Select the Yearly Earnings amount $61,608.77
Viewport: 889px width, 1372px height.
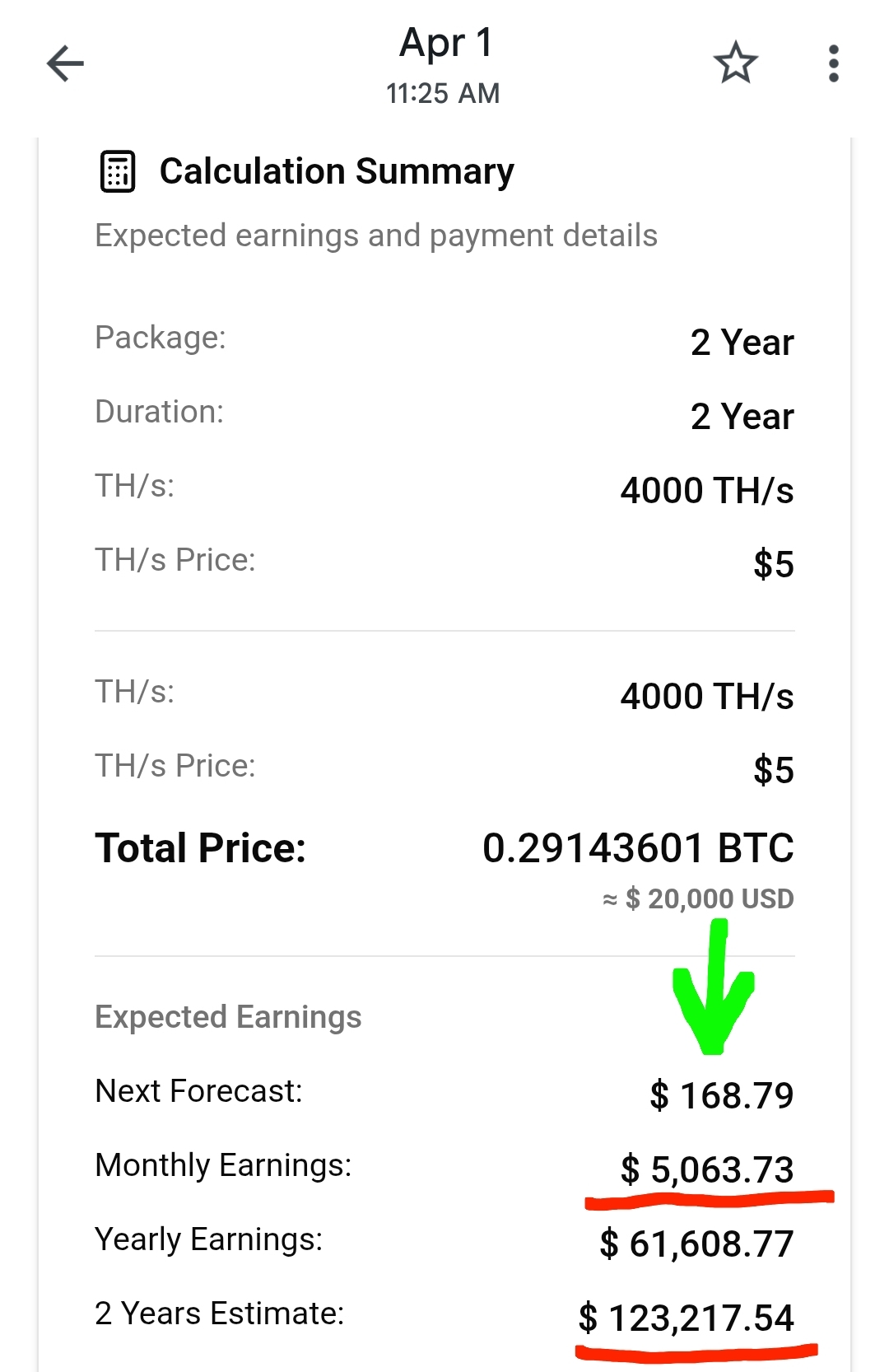click(x=696, y=1244)
